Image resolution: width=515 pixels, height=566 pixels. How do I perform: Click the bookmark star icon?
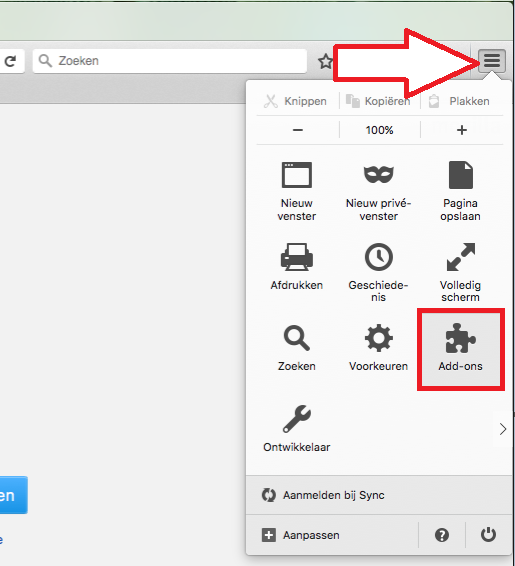tap(325, 61)
